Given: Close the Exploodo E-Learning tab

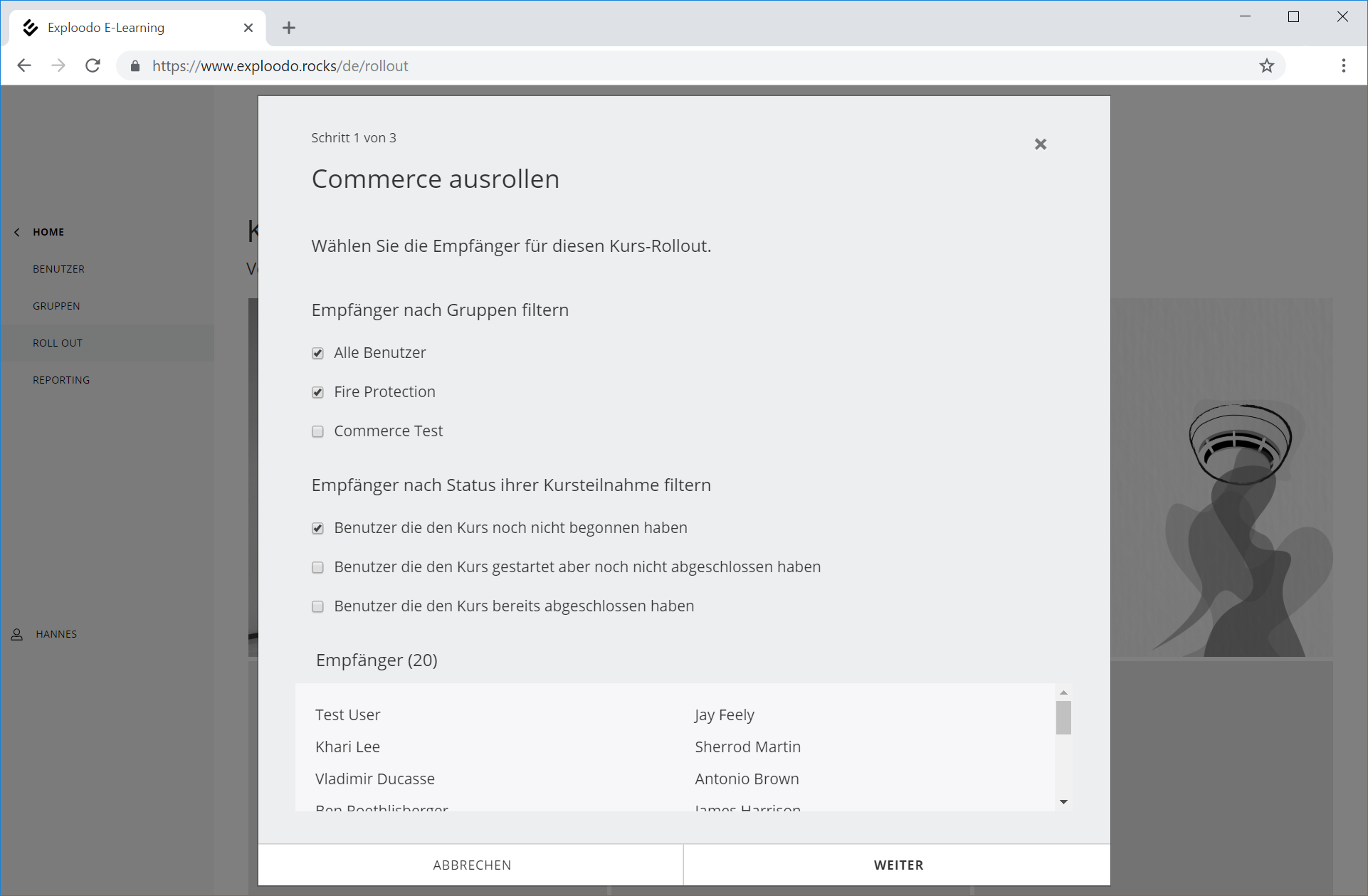Looking at the screenshot, I should [248, 28].
